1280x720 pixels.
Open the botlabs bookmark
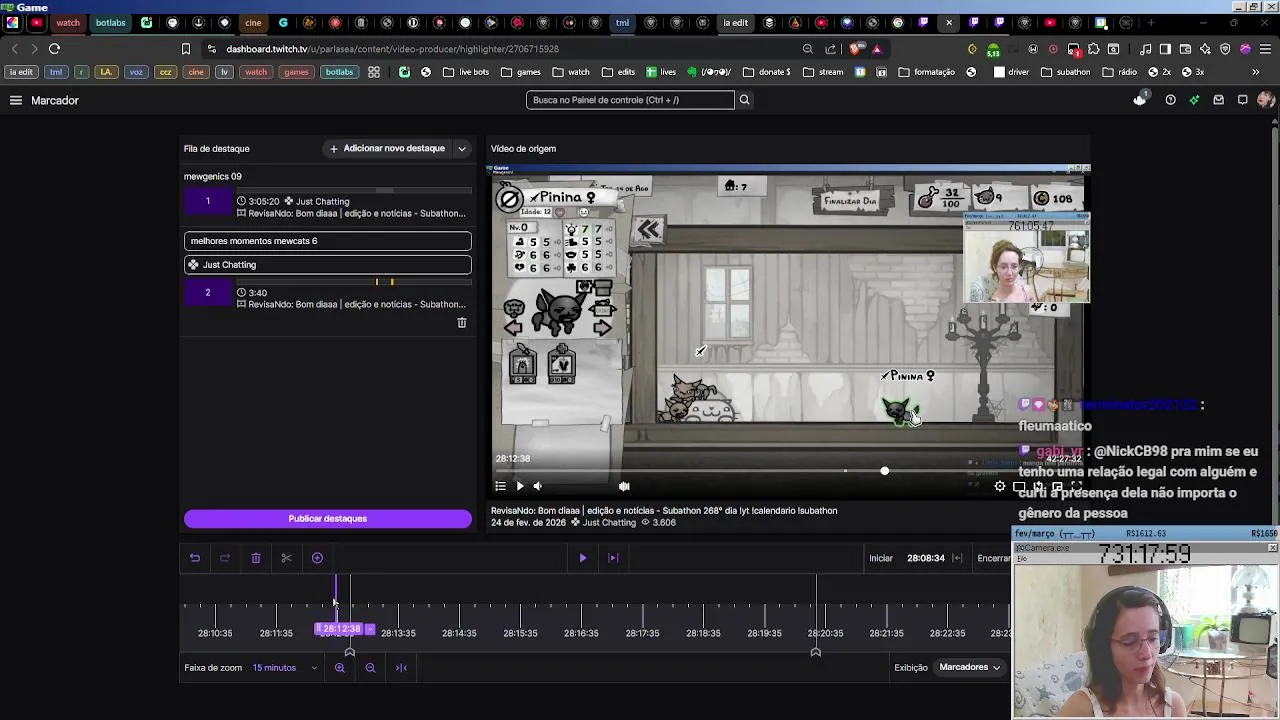click(x=339, y=72)
